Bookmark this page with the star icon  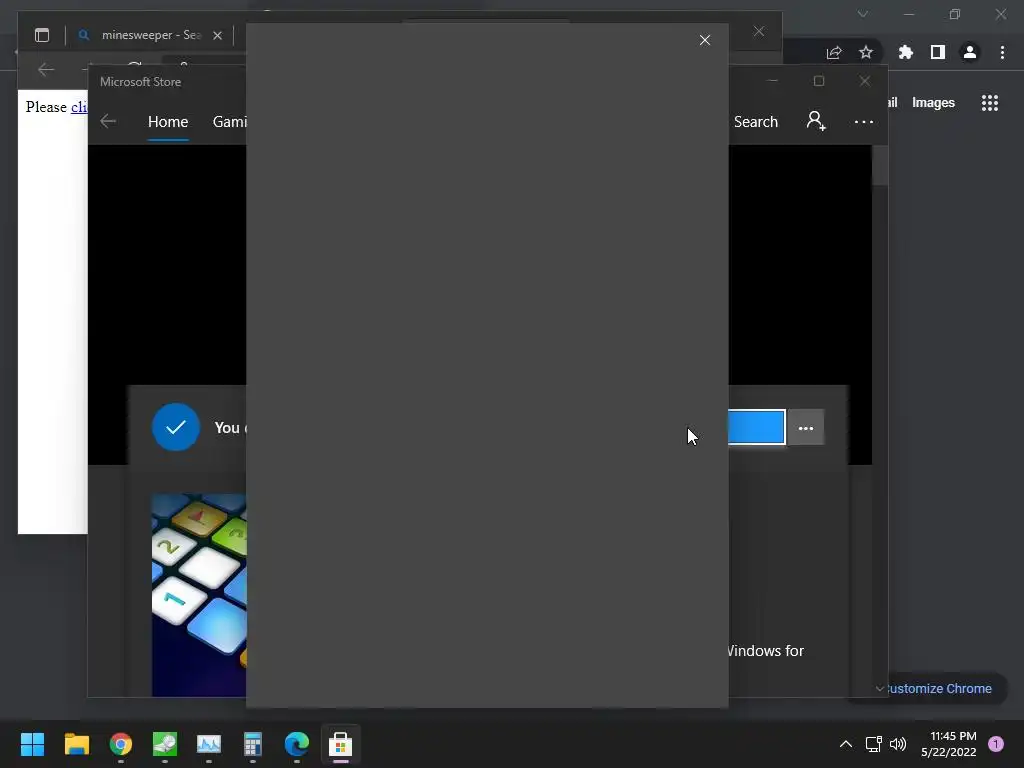click(x=866, y=52)
